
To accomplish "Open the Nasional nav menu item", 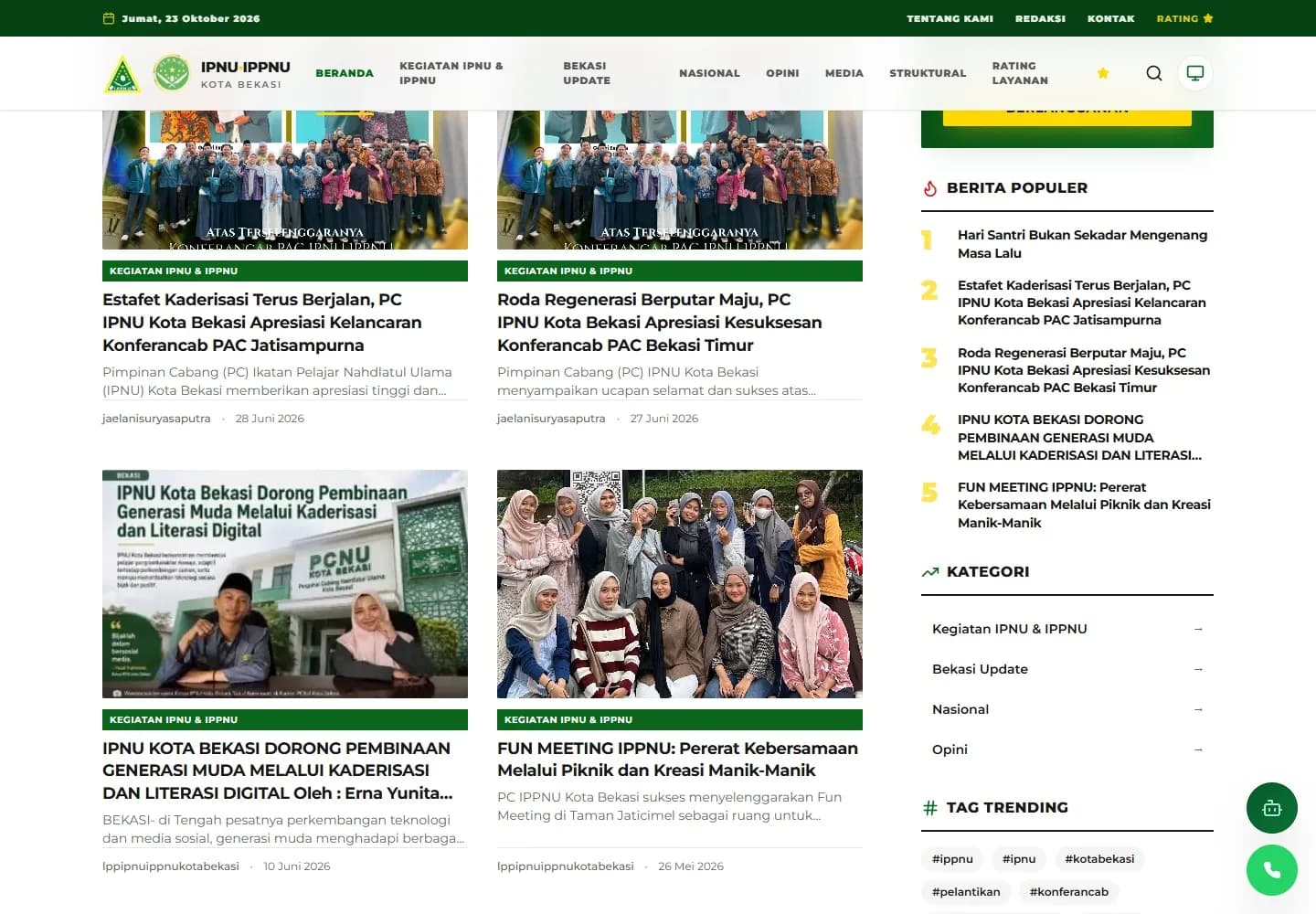I will tap(709, 73).
